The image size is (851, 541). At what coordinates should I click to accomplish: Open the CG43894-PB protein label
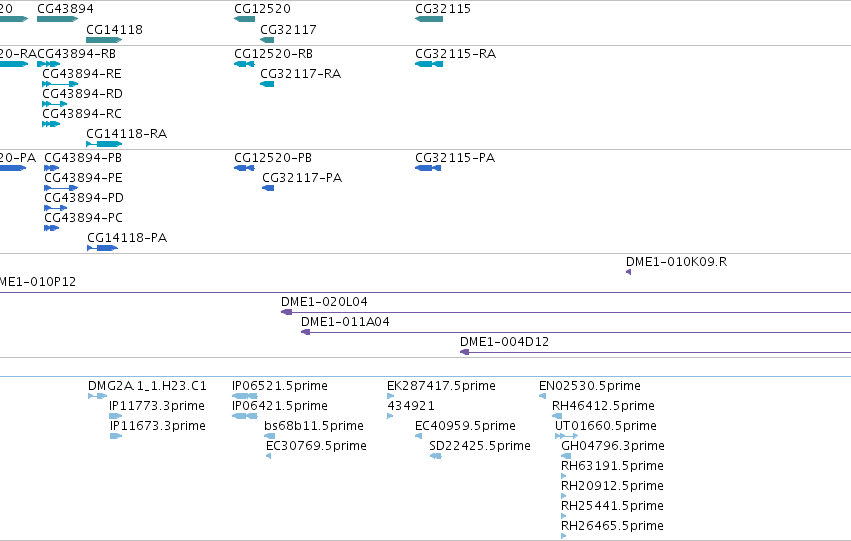pyautogui.click(x=83, y=158)
